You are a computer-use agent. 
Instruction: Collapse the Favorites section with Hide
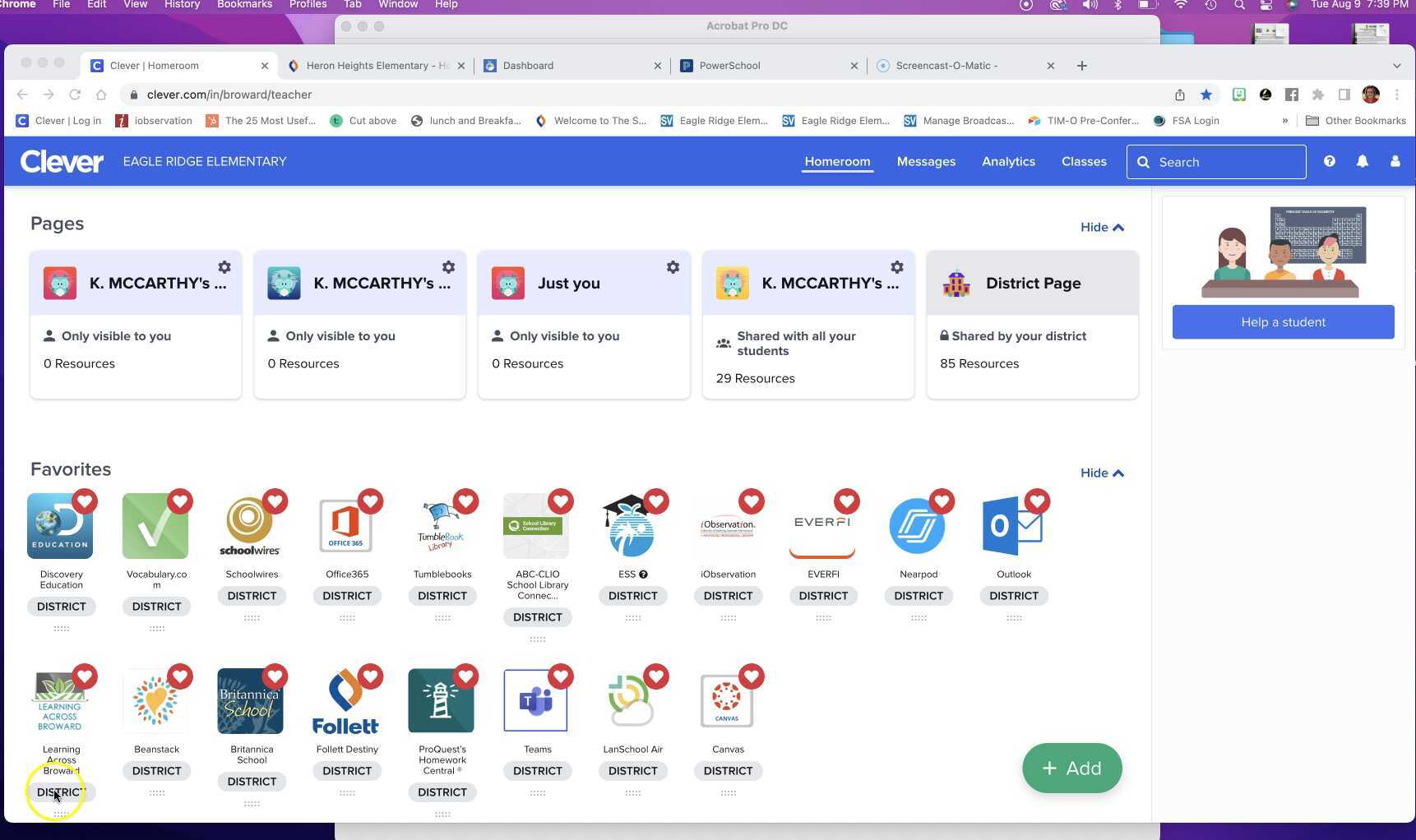(1102, 473)
